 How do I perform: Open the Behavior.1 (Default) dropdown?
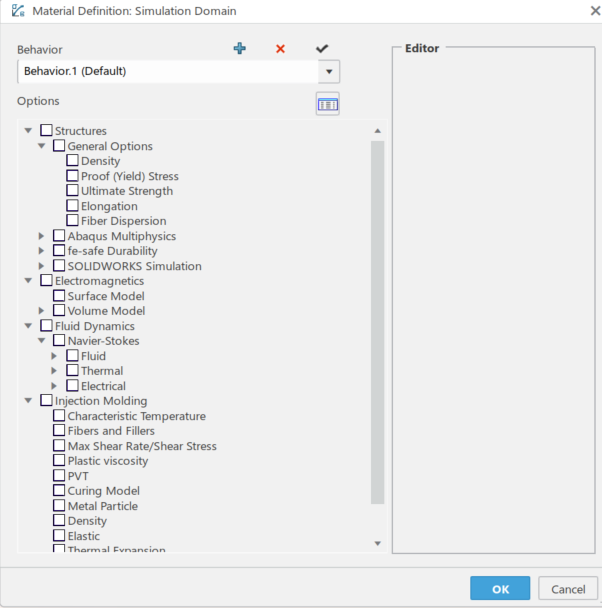(x=329, y=71)
